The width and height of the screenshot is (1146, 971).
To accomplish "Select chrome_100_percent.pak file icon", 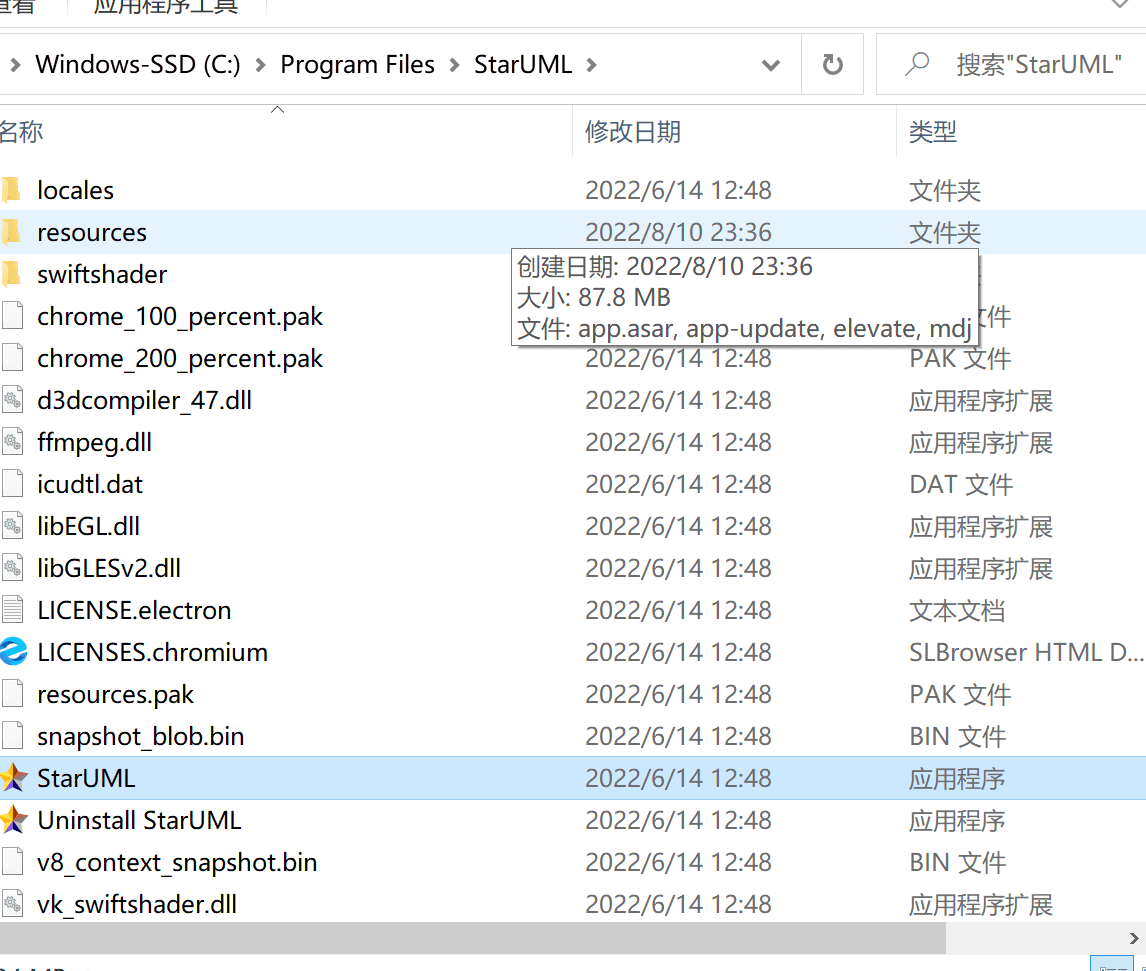I will pos(12,316).
